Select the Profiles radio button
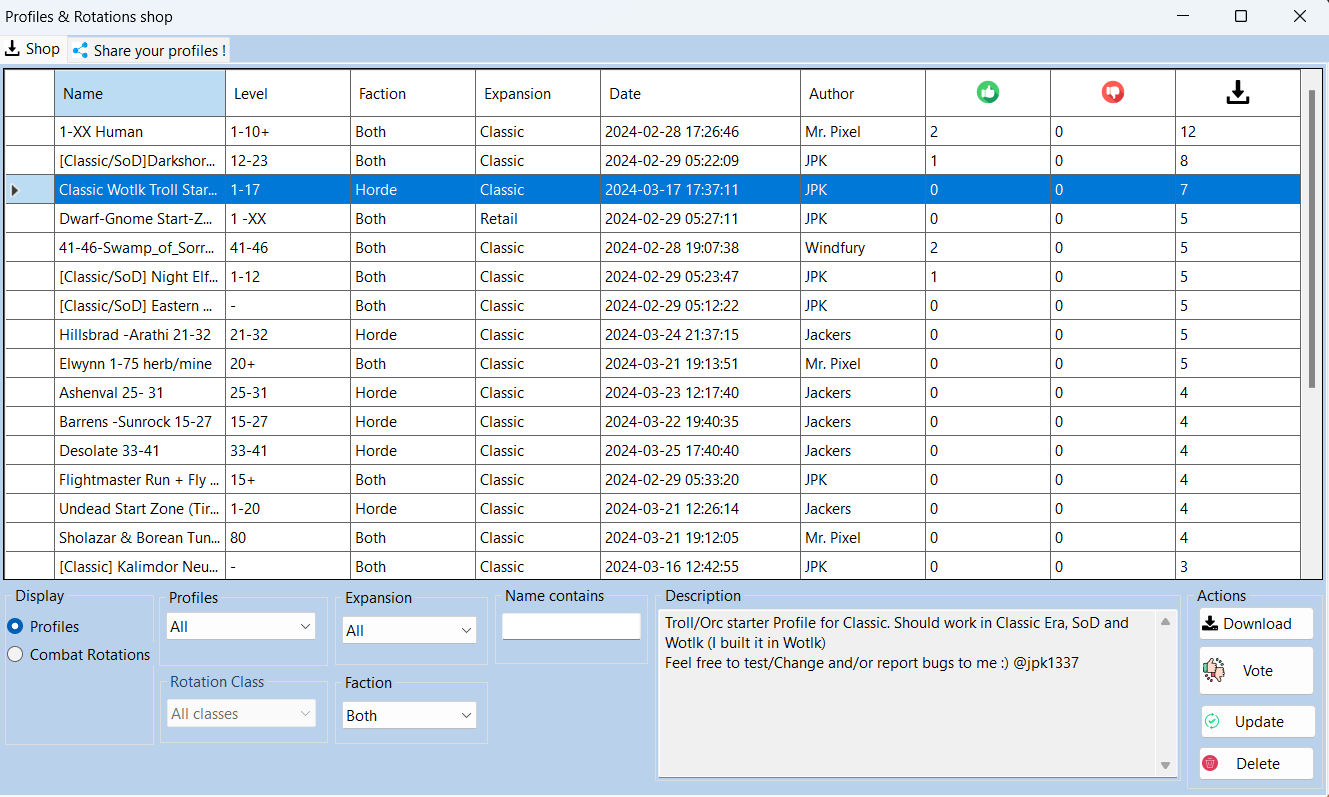The width and height of the screenshot is (1329, 797). coord(15,627)
